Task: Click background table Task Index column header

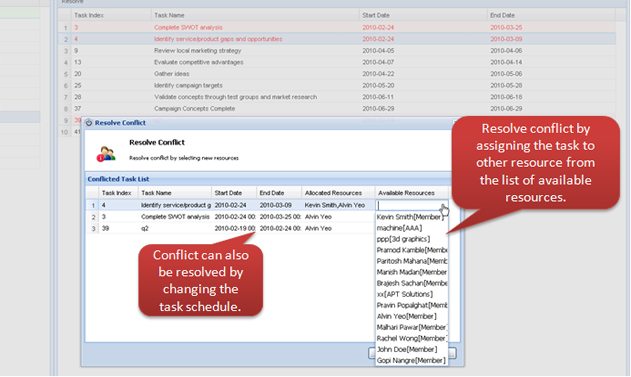Action: (111, 15)
